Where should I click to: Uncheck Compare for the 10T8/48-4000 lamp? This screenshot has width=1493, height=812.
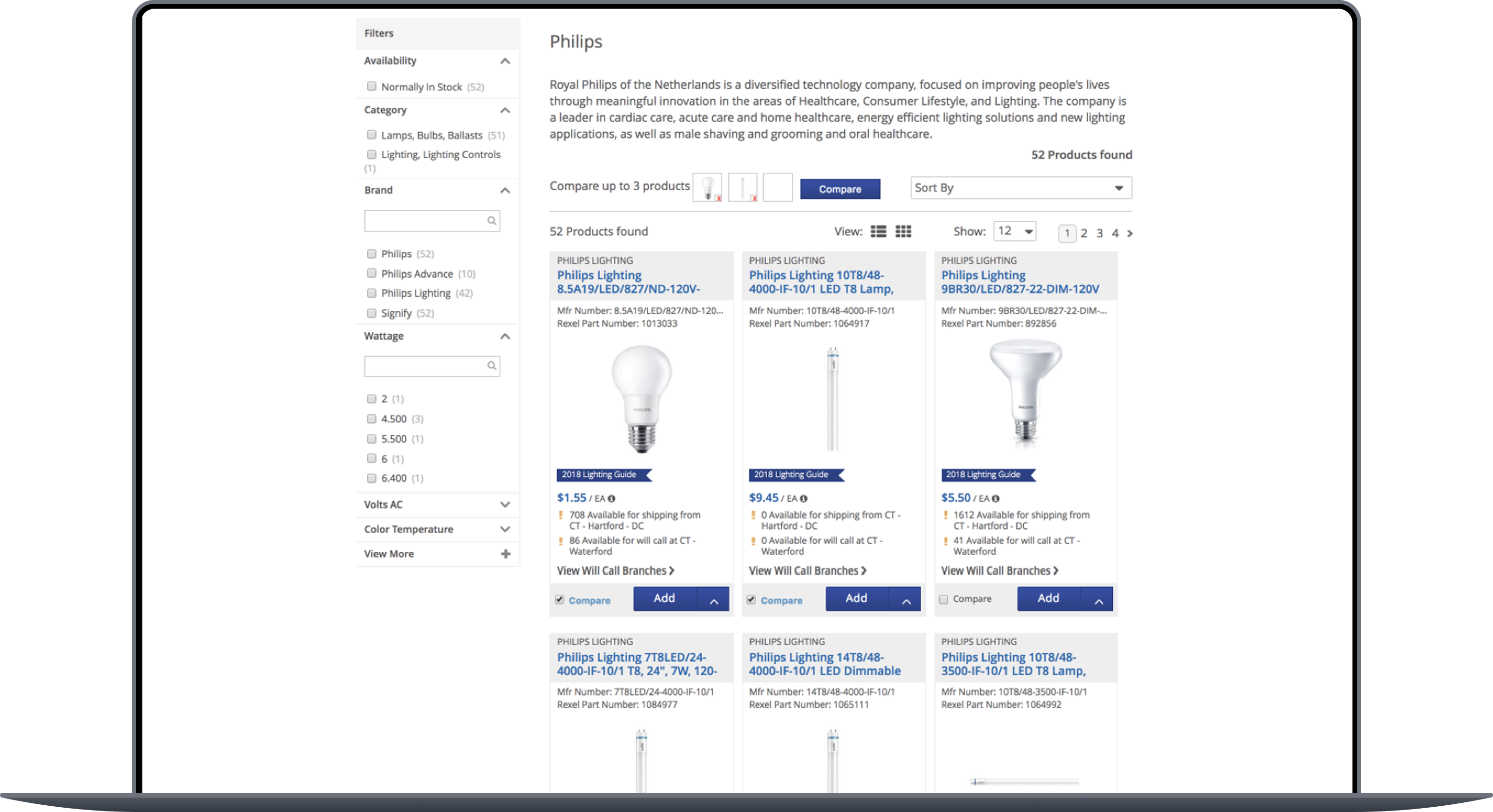[751, 599]
